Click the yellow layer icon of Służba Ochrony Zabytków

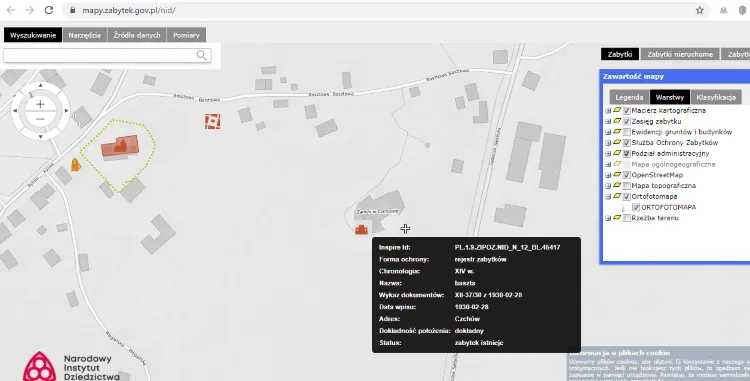617,142
